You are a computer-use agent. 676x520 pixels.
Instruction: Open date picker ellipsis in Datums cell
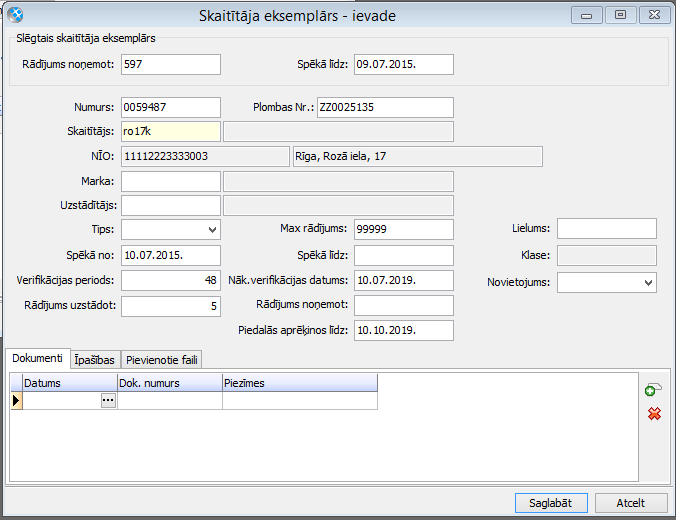coord(108,400)
